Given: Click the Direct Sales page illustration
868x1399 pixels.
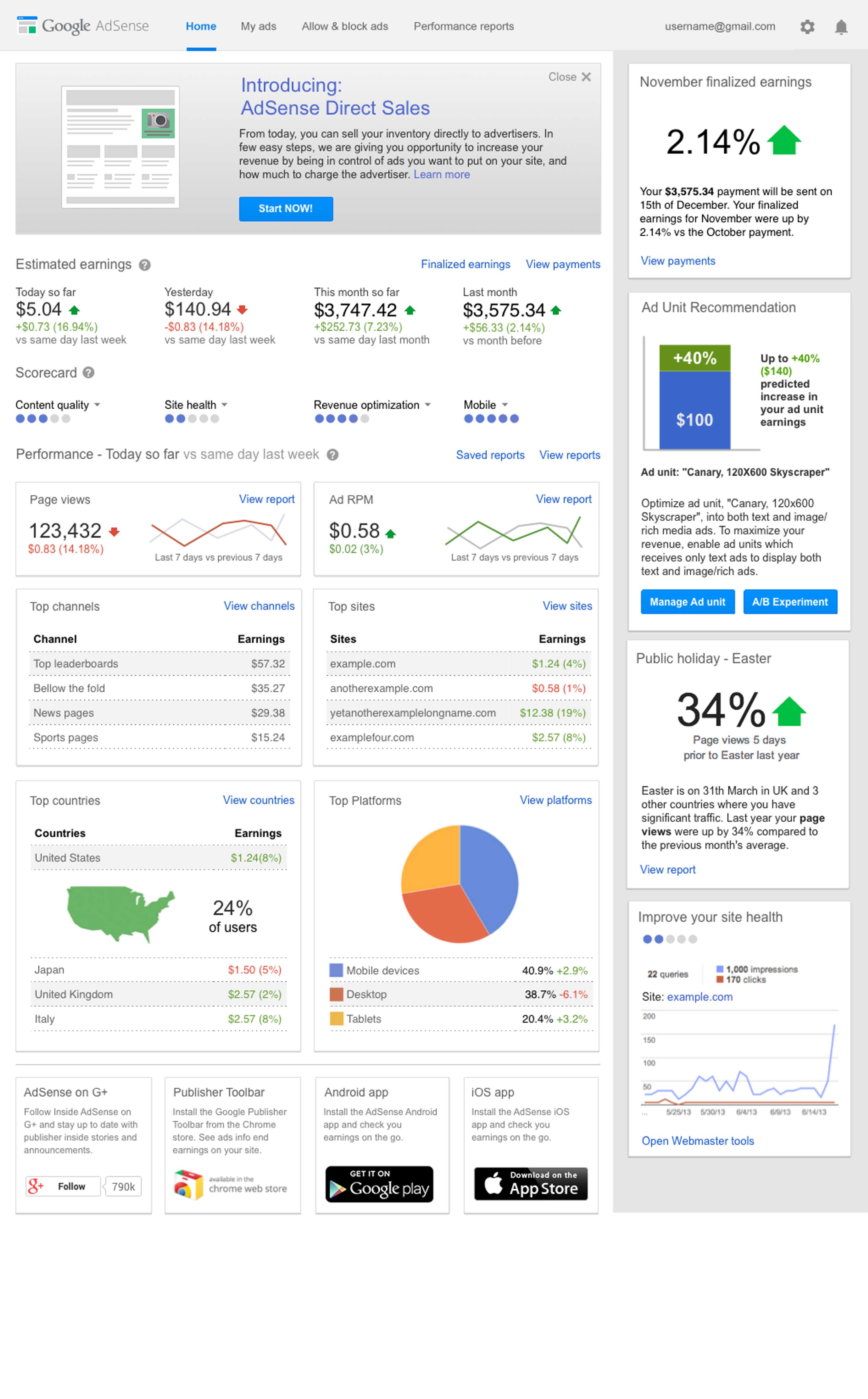Looking at the screenshot, I should 121,147.
